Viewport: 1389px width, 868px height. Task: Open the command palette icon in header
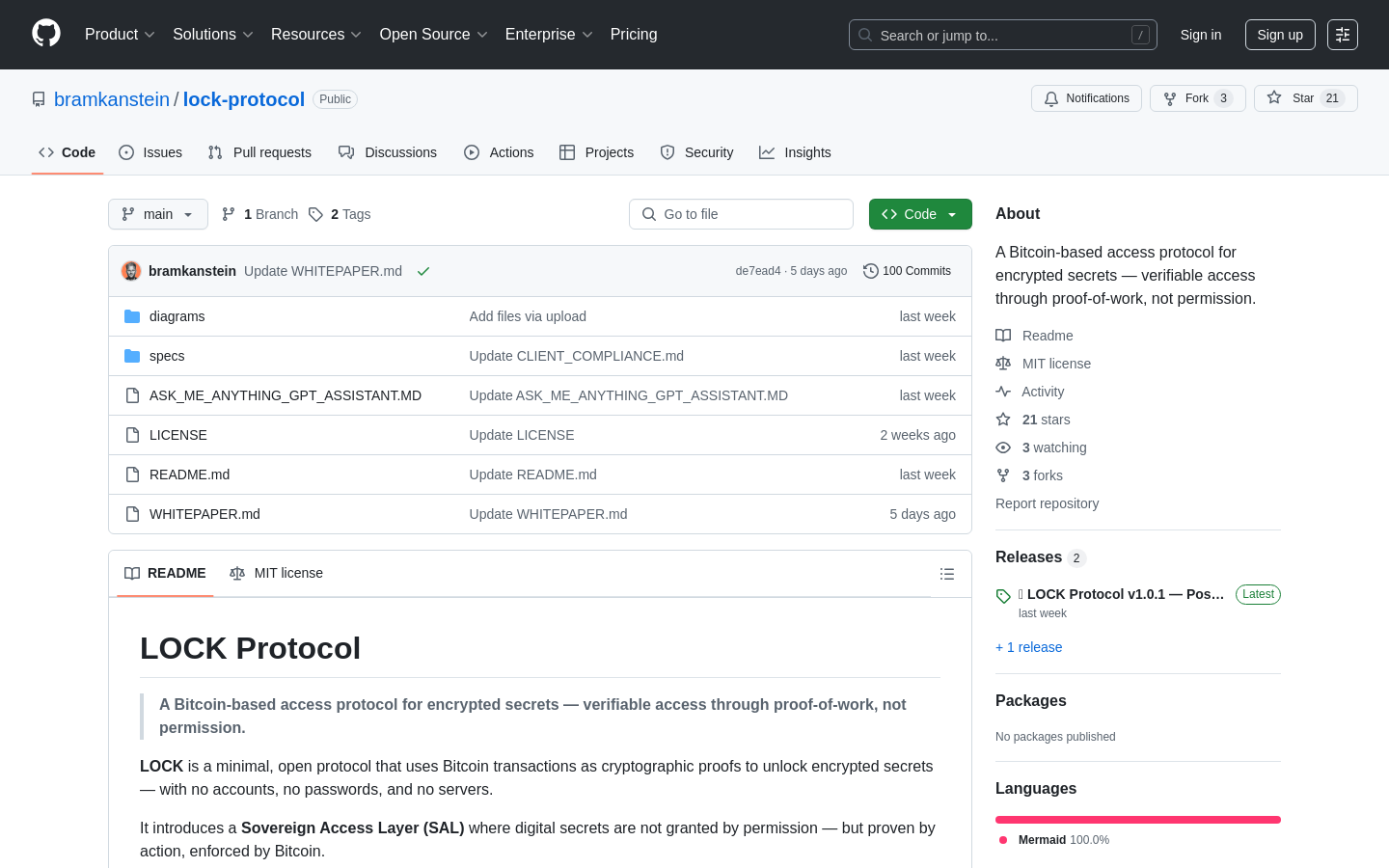1343,35
